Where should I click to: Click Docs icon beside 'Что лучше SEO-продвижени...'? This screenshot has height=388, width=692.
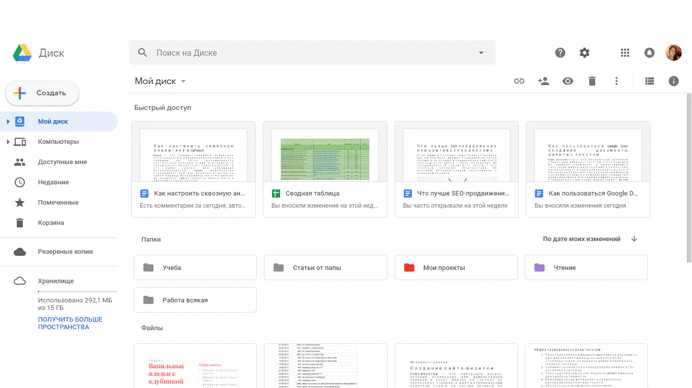pos(408,193)
